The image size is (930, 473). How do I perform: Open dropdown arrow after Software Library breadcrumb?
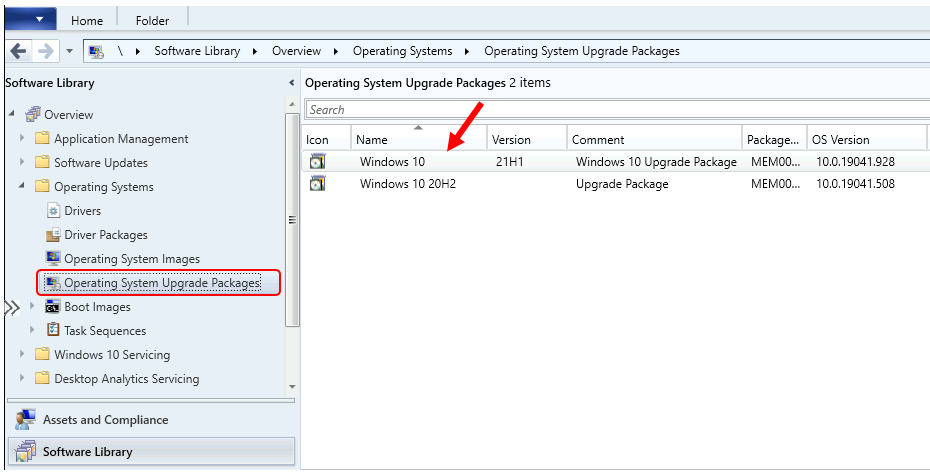point(254,52)
